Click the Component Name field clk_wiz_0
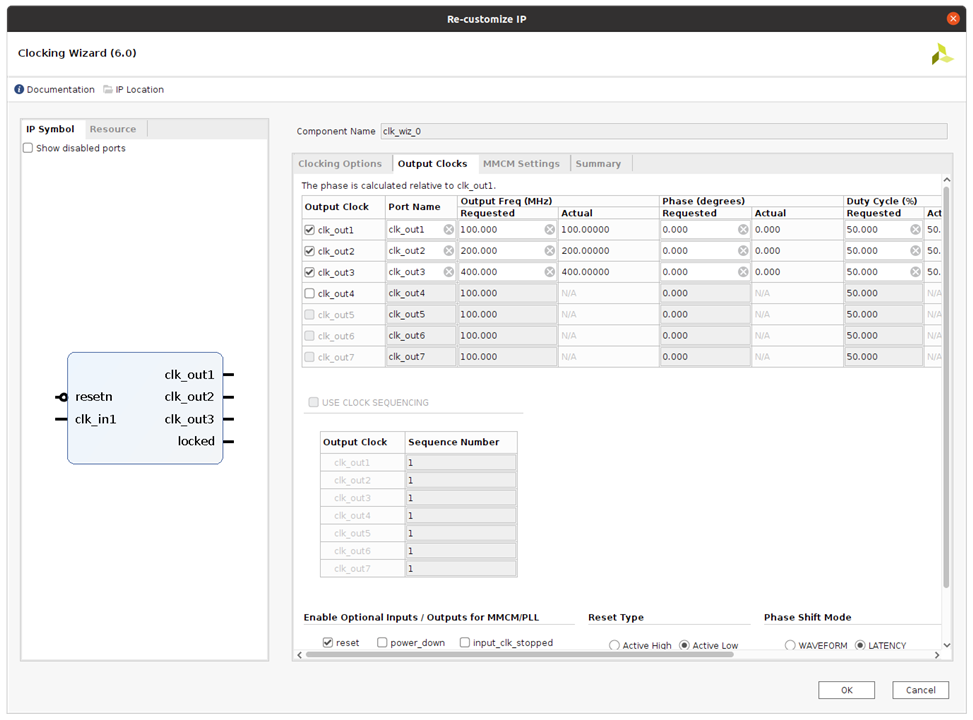973x720 pixels. tap(664, 131)
